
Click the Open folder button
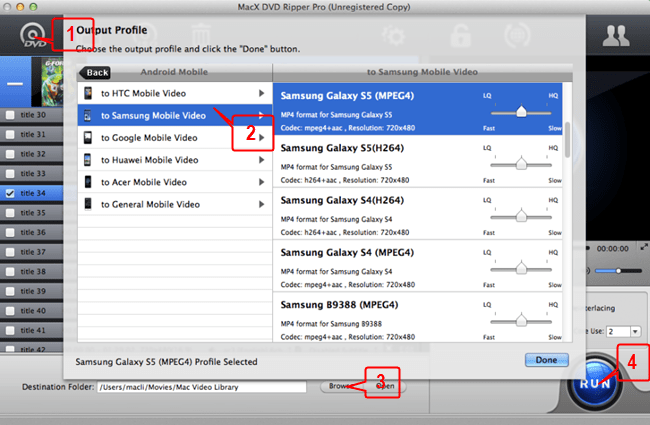coord(386,386)
